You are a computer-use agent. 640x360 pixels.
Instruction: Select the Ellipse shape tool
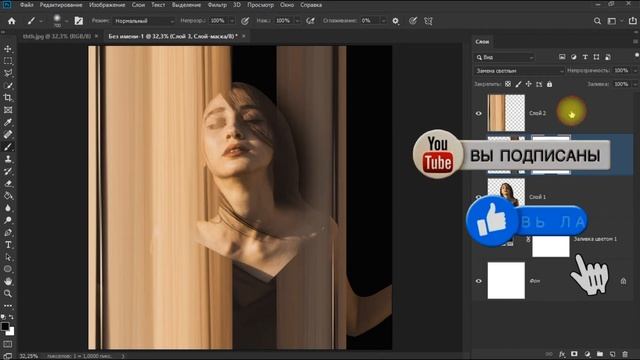(x=8, y=269)
